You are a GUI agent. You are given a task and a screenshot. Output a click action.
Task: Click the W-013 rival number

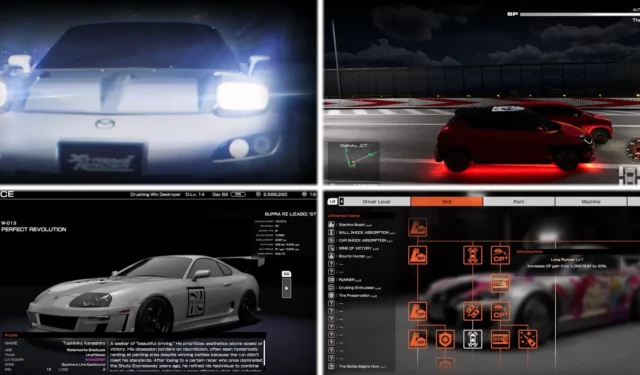coord(8,223)
